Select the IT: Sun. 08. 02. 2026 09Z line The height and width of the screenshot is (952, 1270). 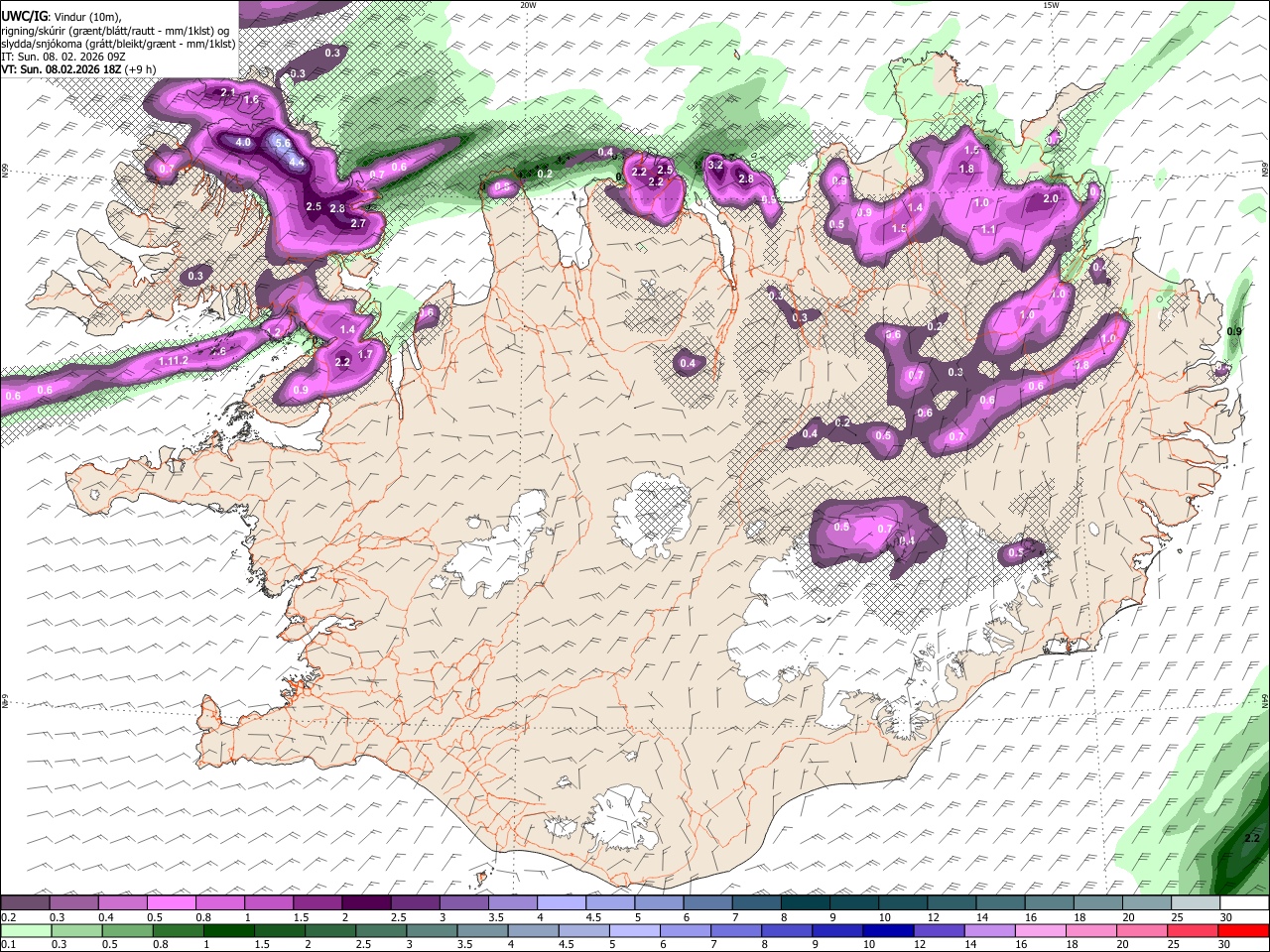(x=63, y=57)
